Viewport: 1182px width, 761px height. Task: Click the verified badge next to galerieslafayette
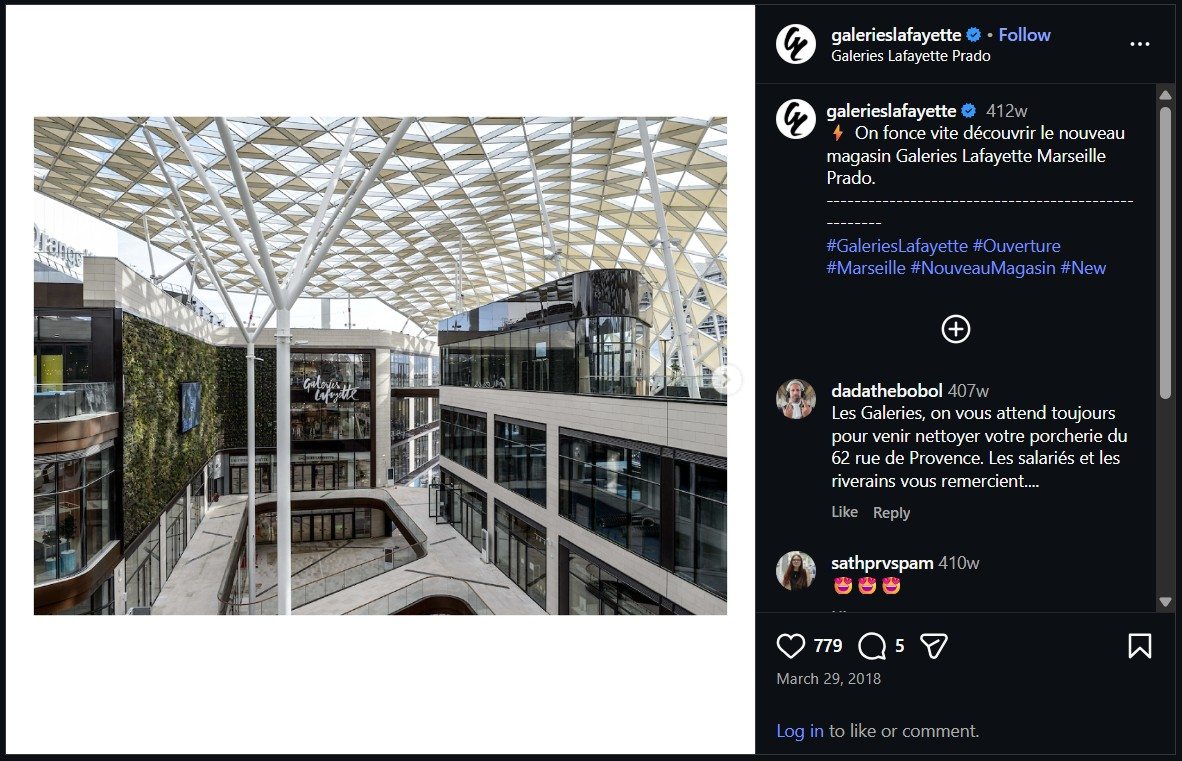point(971,33)
